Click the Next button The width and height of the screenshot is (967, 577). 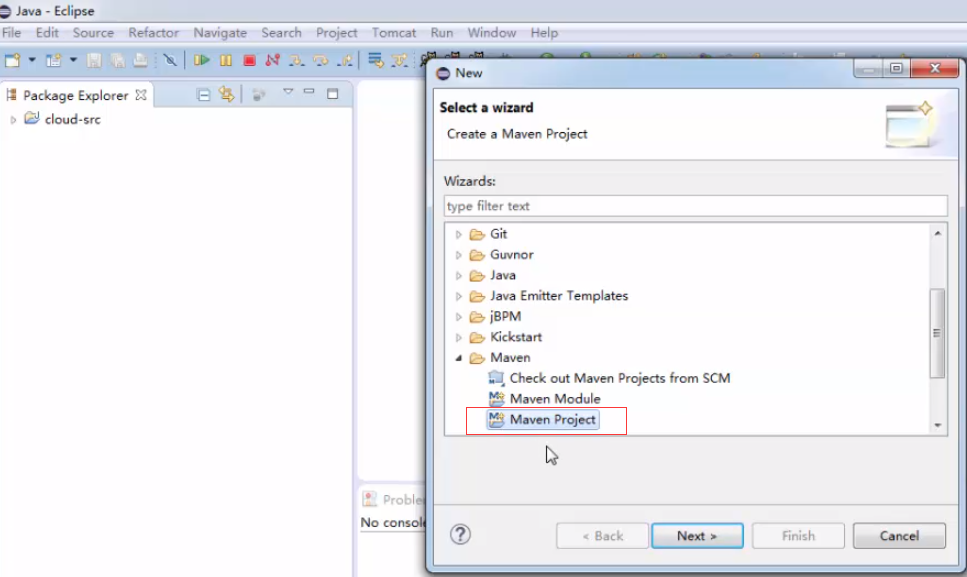[697, 536]
